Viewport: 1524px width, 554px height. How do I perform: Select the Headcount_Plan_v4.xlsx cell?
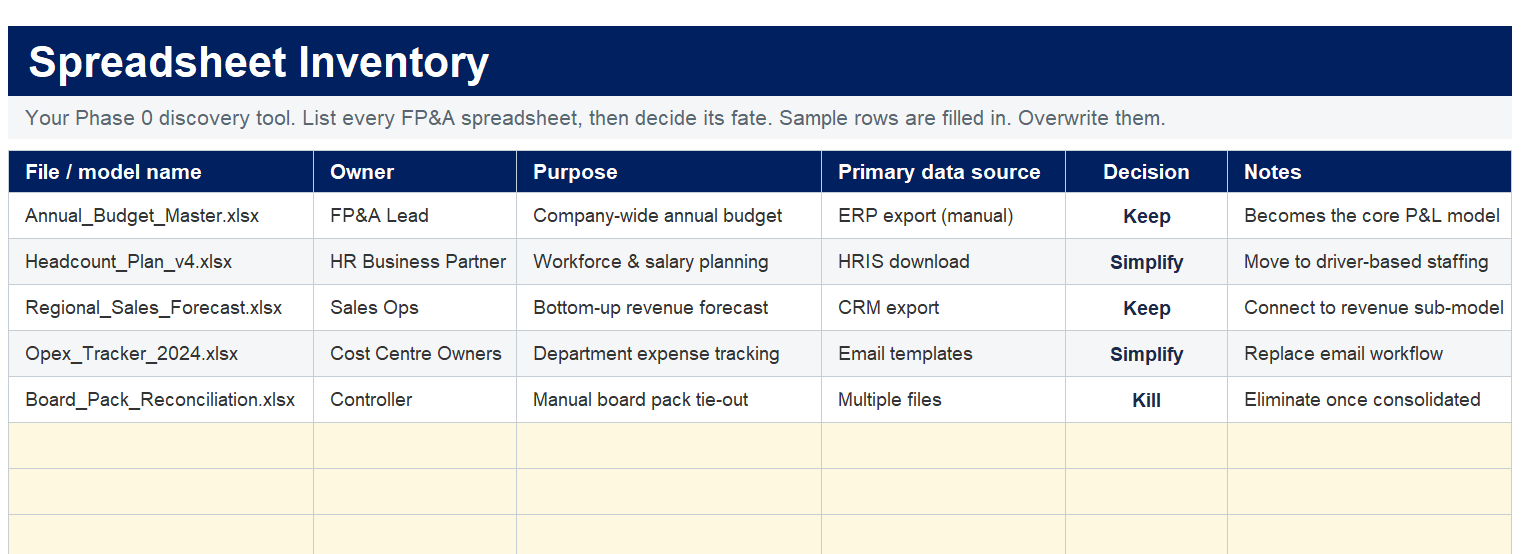(161, 262)
